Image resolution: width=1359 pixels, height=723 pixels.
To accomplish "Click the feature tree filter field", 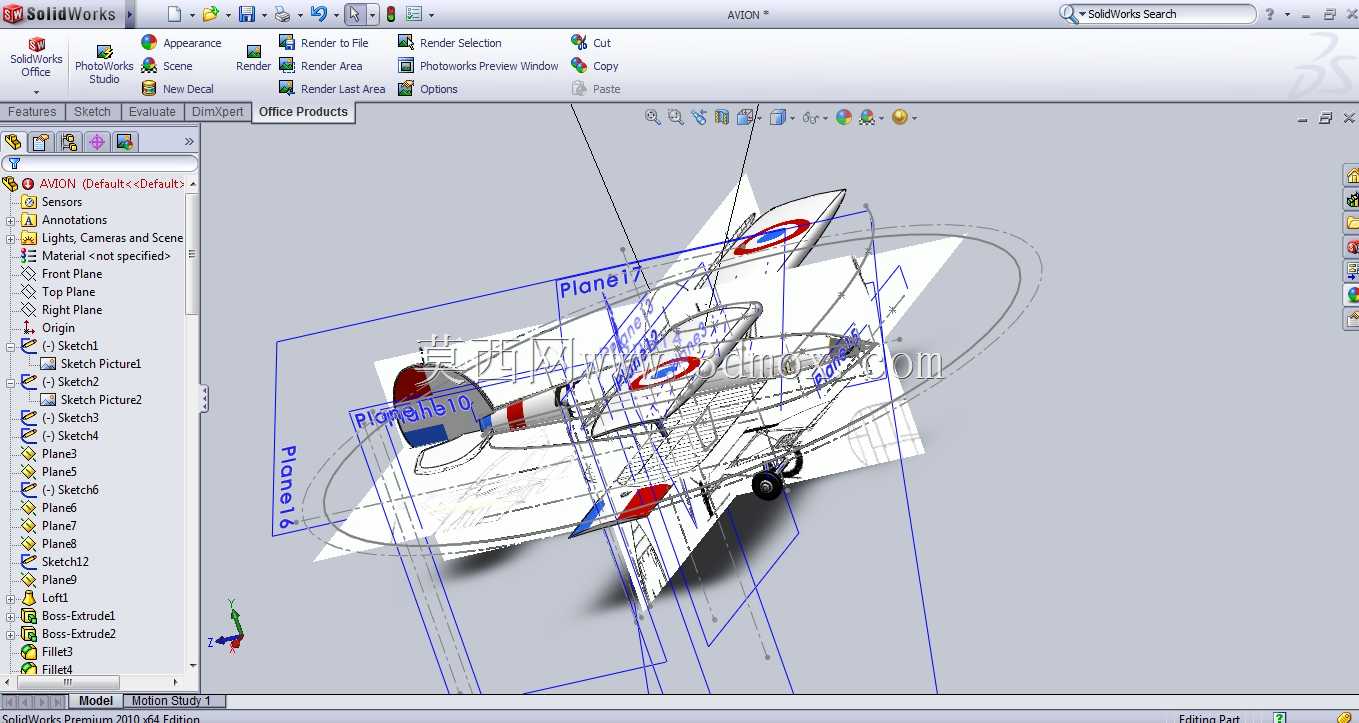I will [x=100, y=163].
